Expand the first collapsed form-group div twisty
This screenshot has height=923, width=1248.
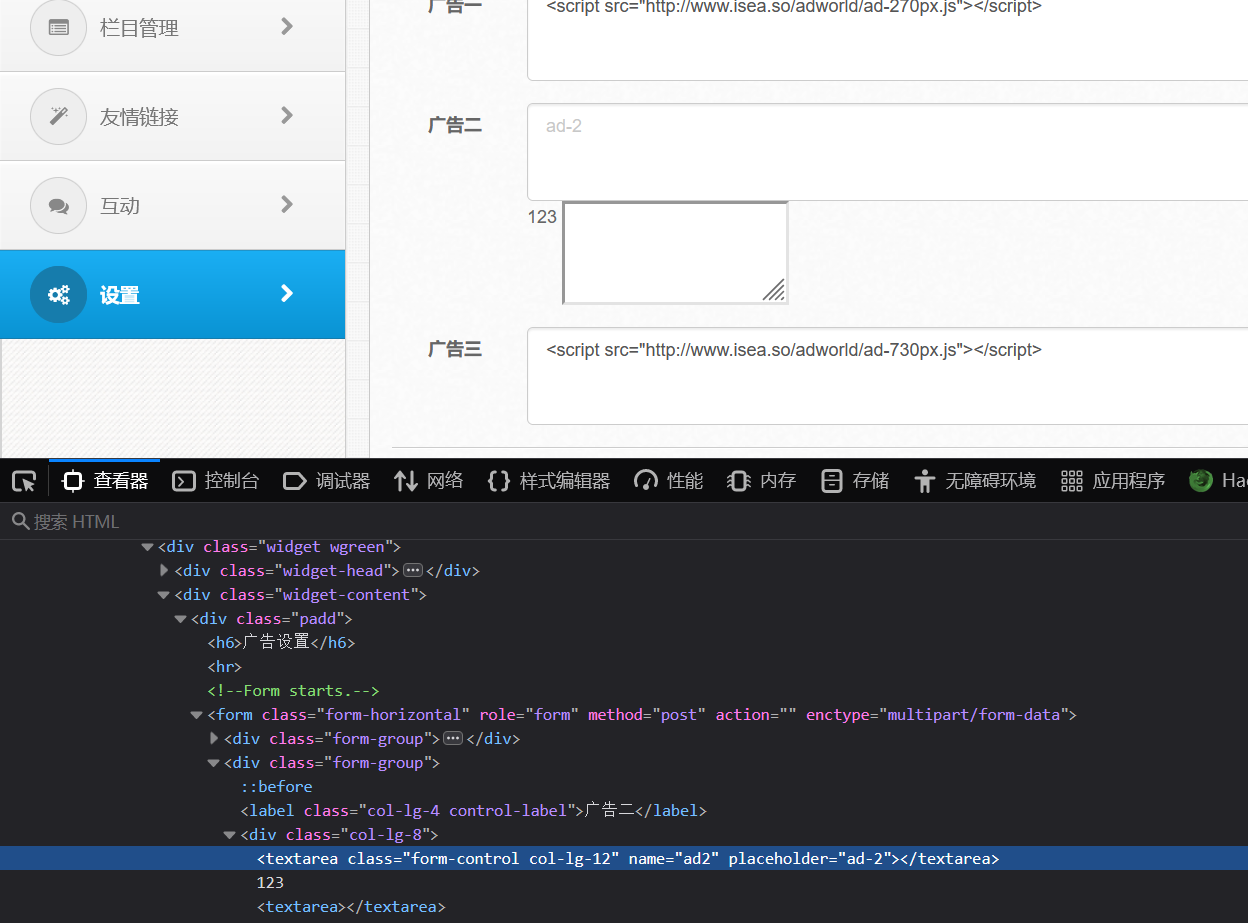pyautogui.click(x=214, y=739)
